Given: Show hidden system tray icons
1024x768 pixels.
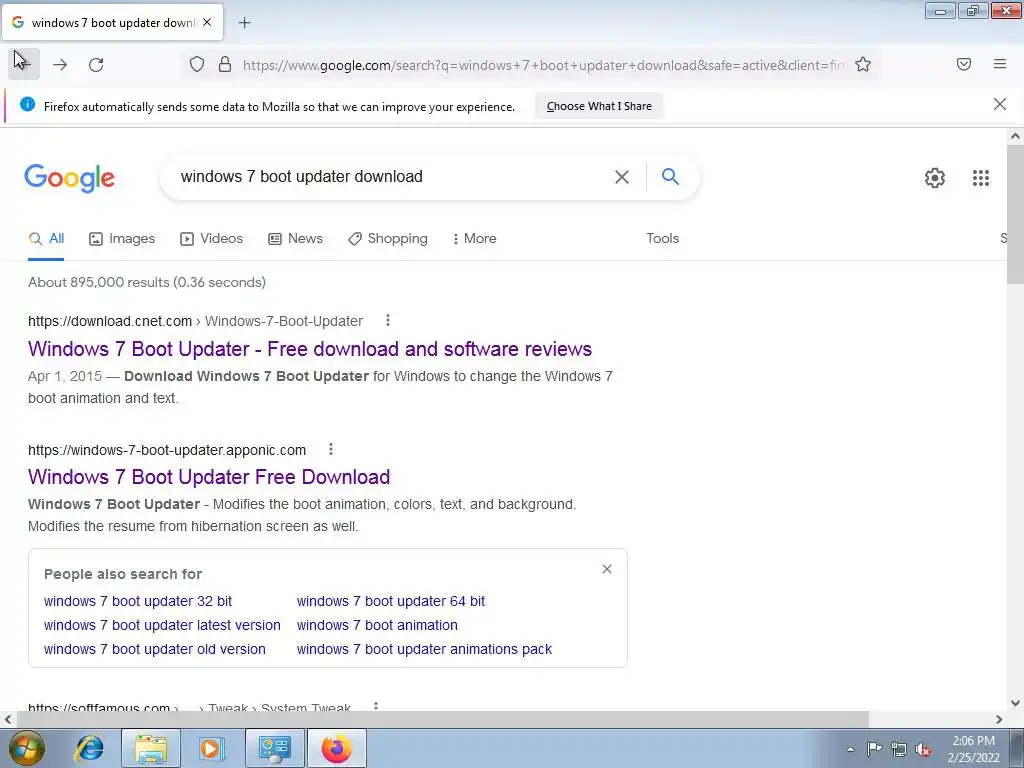Looking at the screenshot, I should pyautogui.click(x=850, y=749).
